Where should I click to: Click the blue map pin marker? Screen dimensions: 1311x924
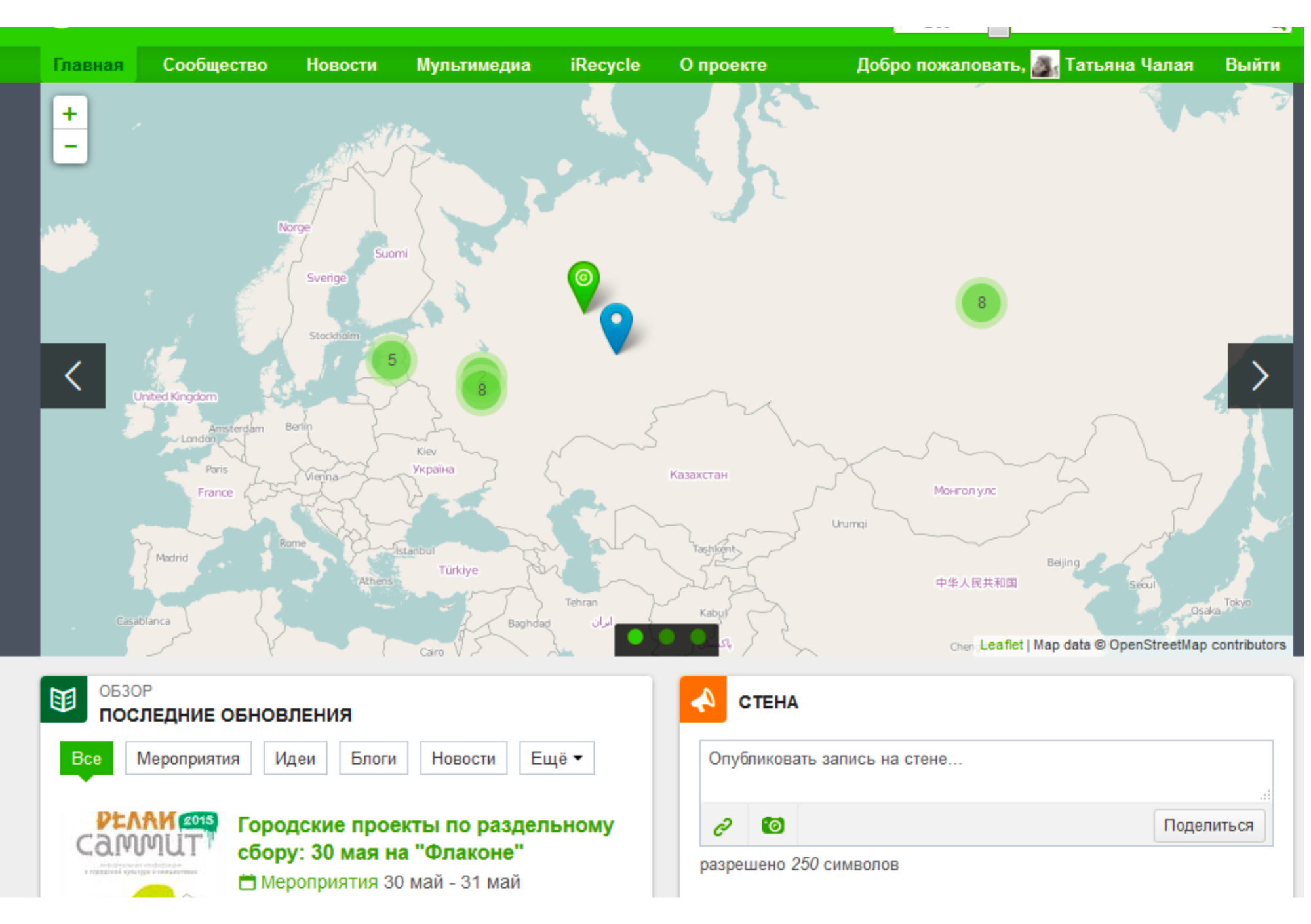pos(616,323)
